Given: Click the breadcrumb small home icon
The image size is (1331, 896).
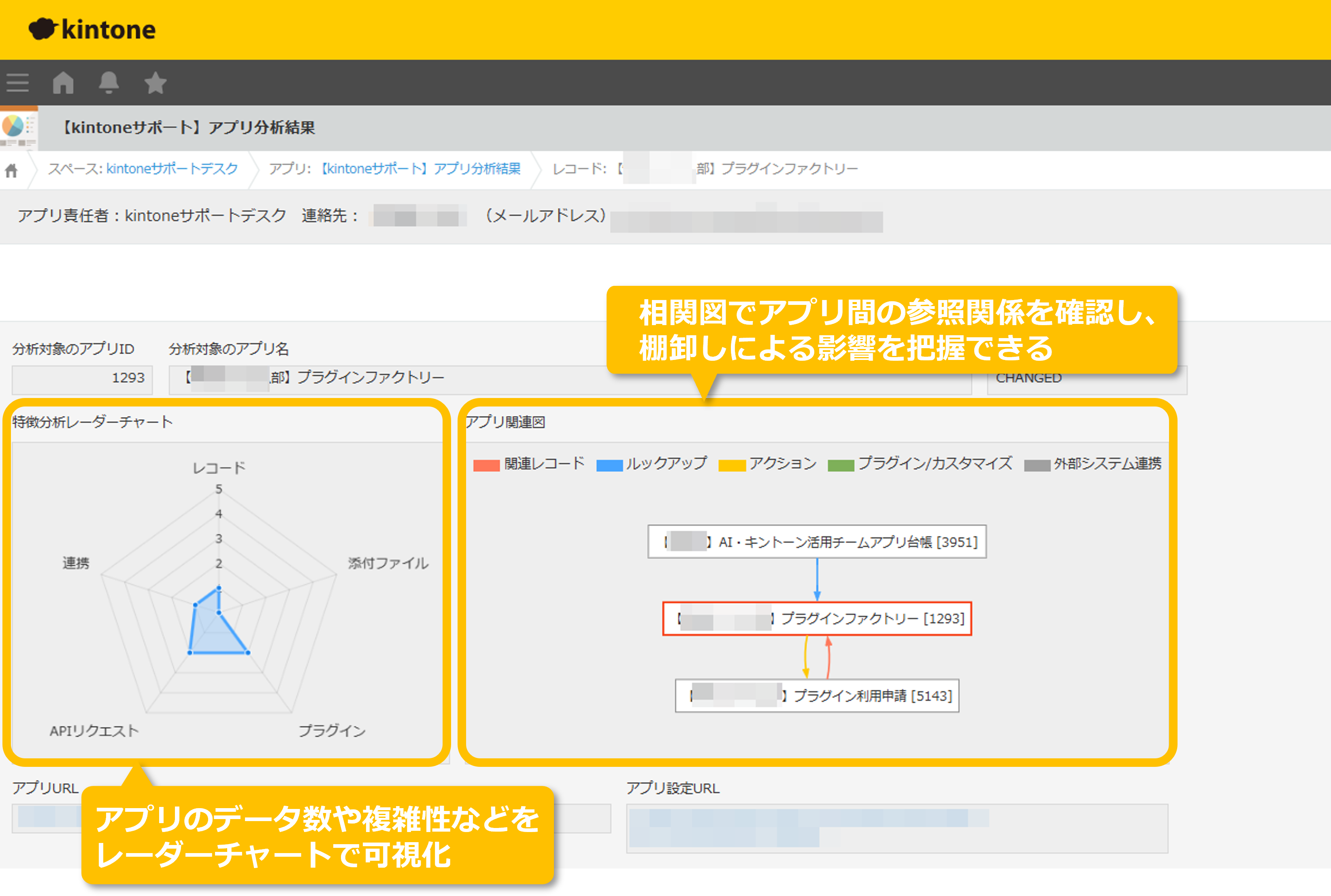Looking at the screenshot, I should pyautogui.click(x=11, y=170).
